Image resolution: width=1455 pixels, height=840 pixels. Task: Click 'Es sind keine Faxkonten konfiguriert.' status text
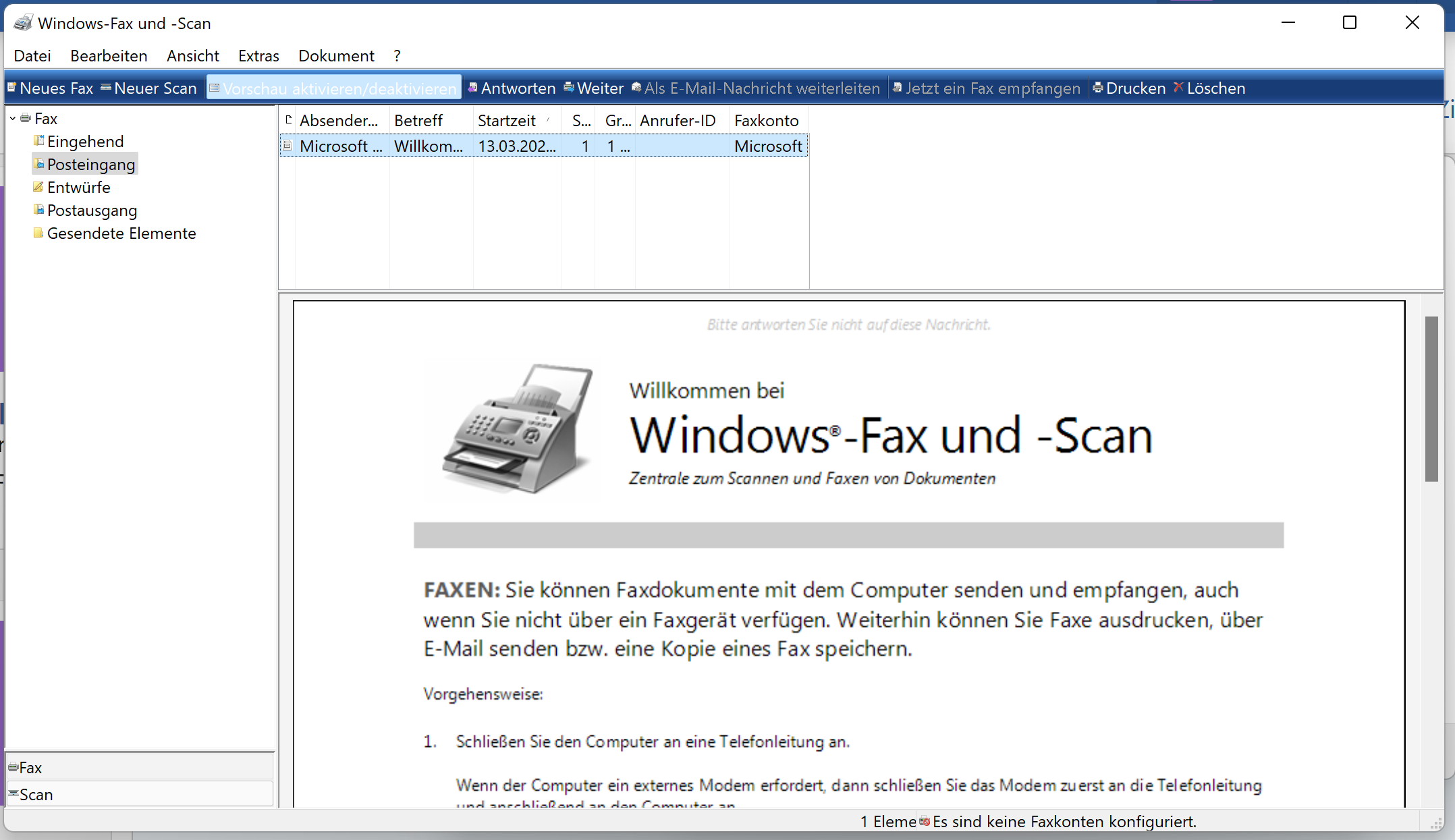click(1064, 821)
